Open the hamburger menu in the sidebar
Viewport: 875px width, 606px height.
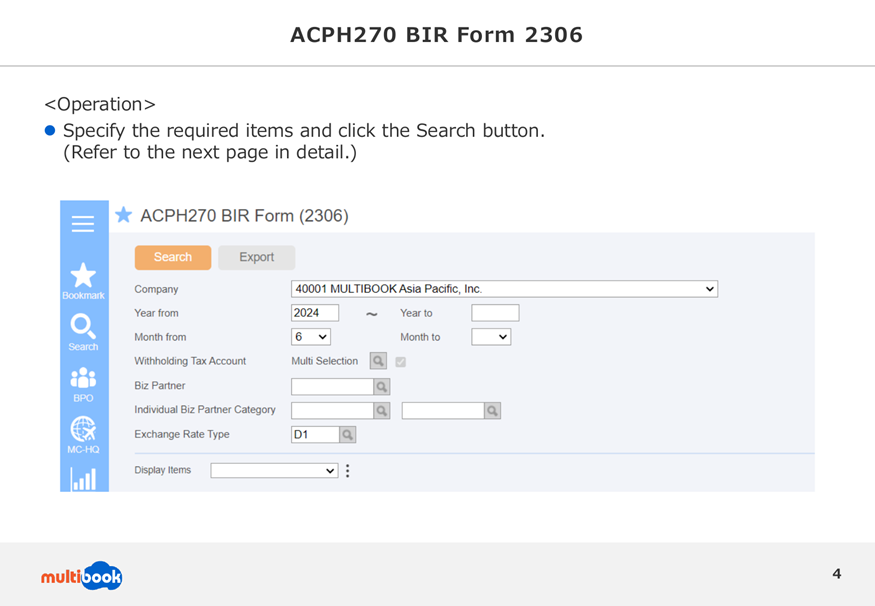(83, 224)
